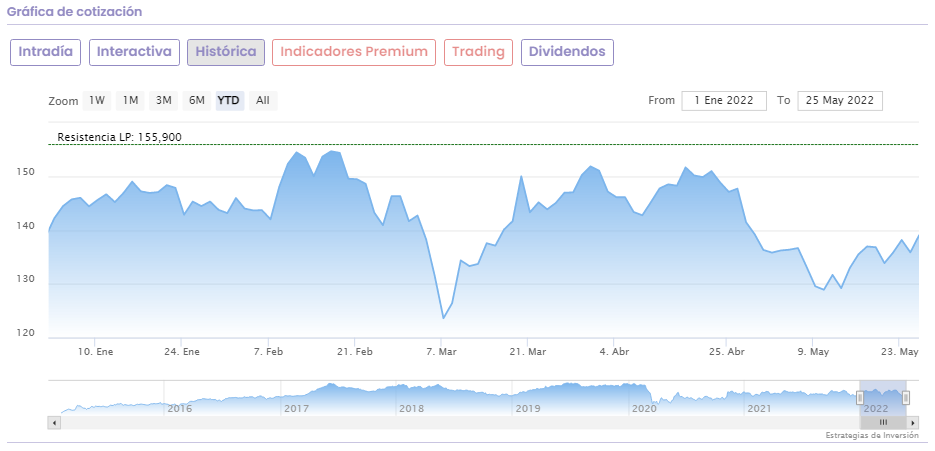Click the right scroll arrow of navigator
This screenshot has width=935, height=451.
[914, 423]
